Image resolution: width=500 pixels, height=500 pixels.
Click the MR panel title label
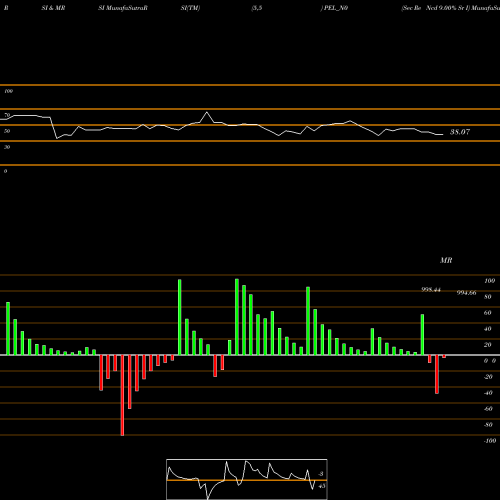[x=446, y=260]
